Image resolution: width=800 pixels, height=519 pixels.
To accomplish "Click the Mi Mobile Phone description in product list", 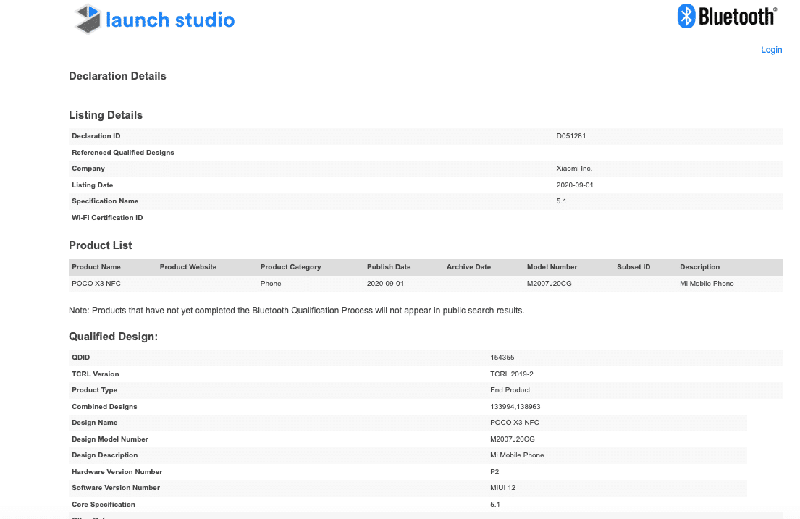I will pos(707,284).
